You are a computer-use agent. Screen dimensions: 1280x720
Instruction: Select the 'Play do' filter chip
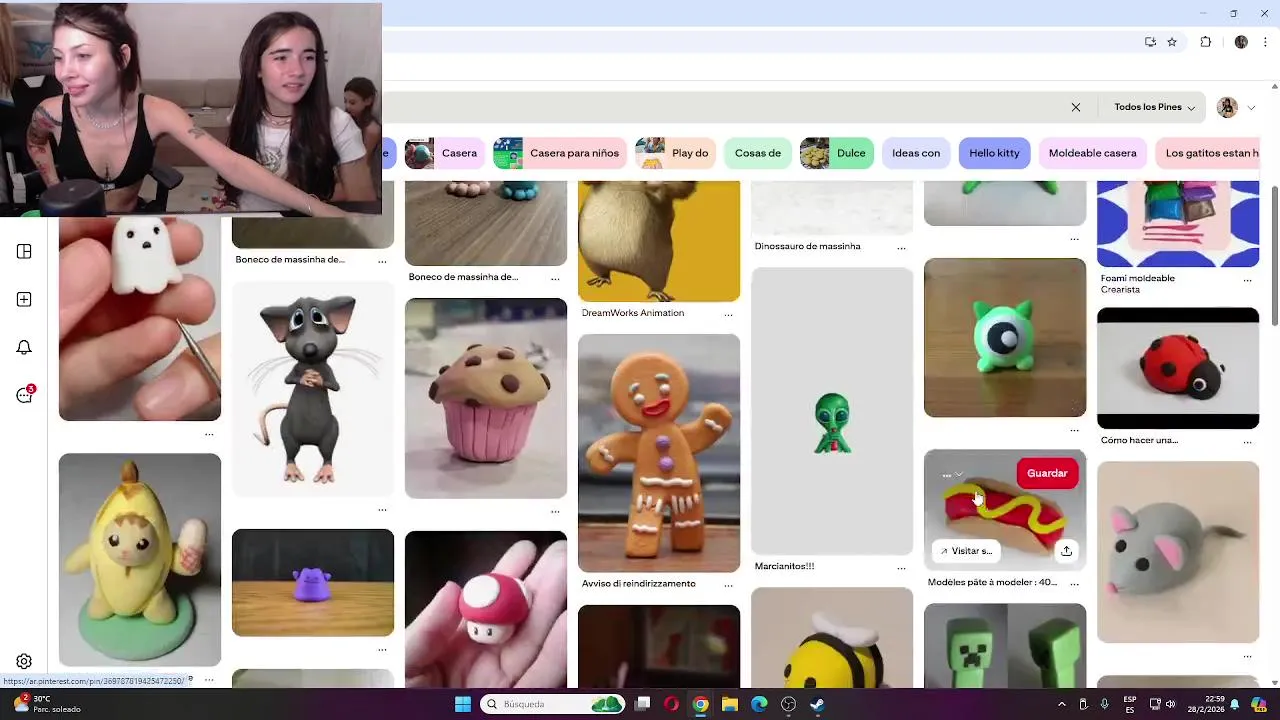pyautogui.click(x=676, y=153)
